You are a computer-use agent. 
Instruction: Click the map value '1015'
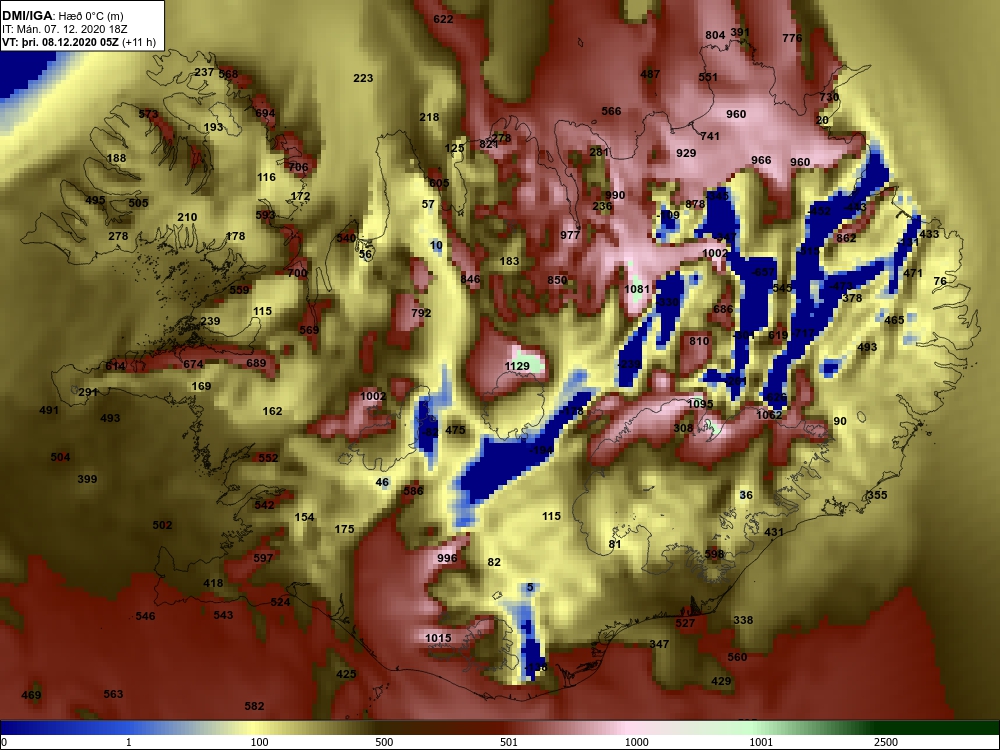click(x=438, y=638)
